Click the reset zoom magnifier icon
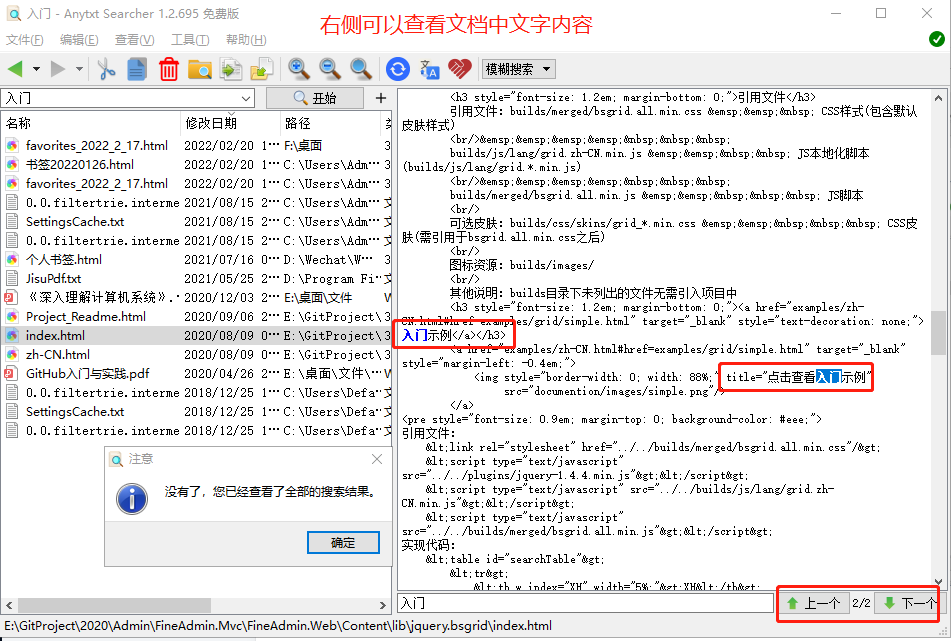The height and width of the screenshot is (641, 951). pos(361,69)
